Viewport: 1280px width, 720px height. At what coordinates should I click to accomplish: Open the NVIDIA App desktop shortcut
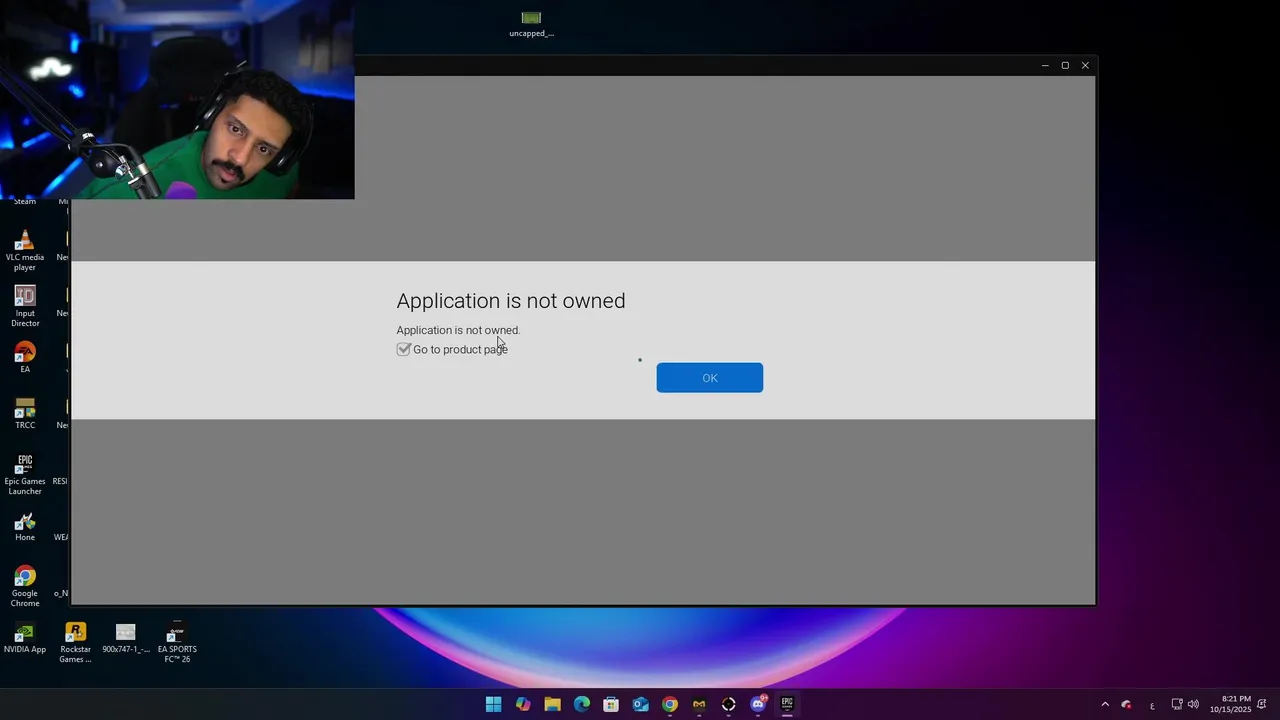click(x=25, y=638)
